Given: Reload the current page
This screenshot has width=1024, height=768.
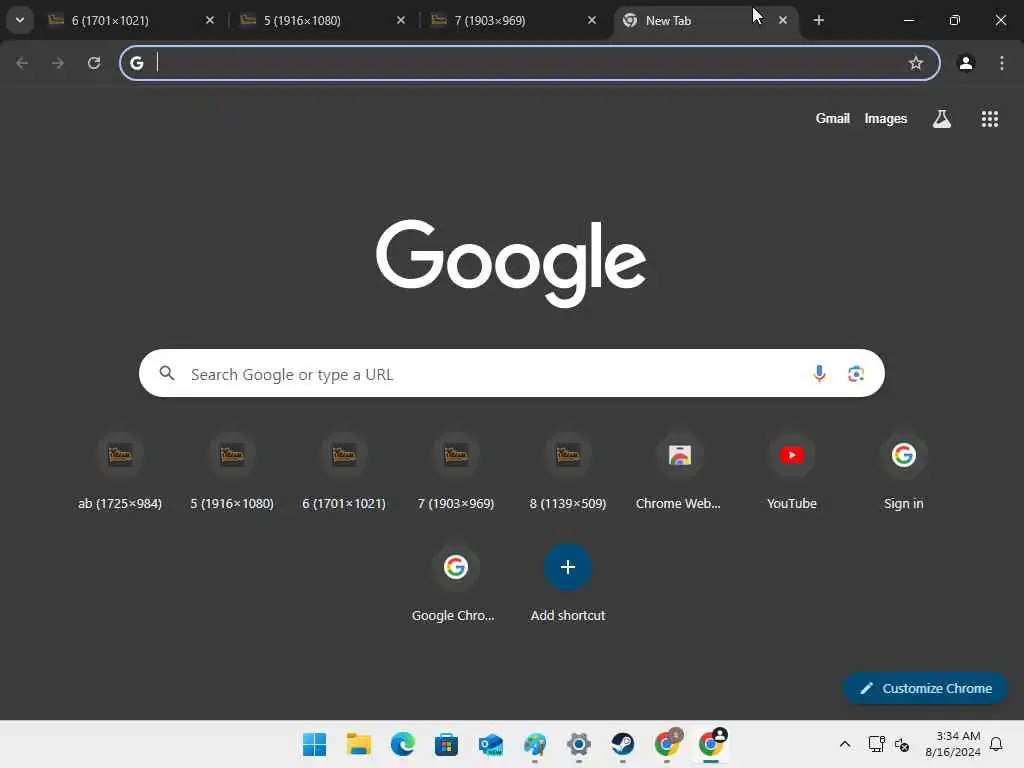Looking at the screenshot, I should (94, 63).
